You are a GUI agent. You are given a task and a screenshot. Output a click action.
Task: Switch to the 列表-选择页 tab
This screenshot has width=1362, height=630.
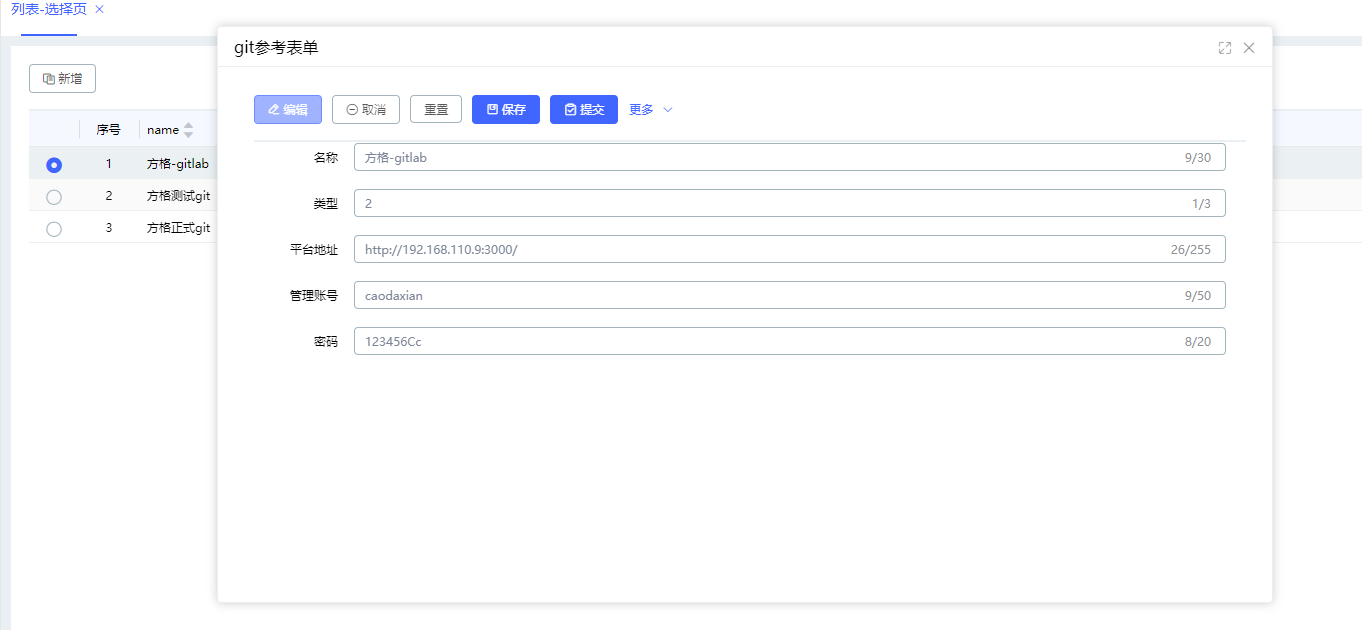(x=49, y=9)
